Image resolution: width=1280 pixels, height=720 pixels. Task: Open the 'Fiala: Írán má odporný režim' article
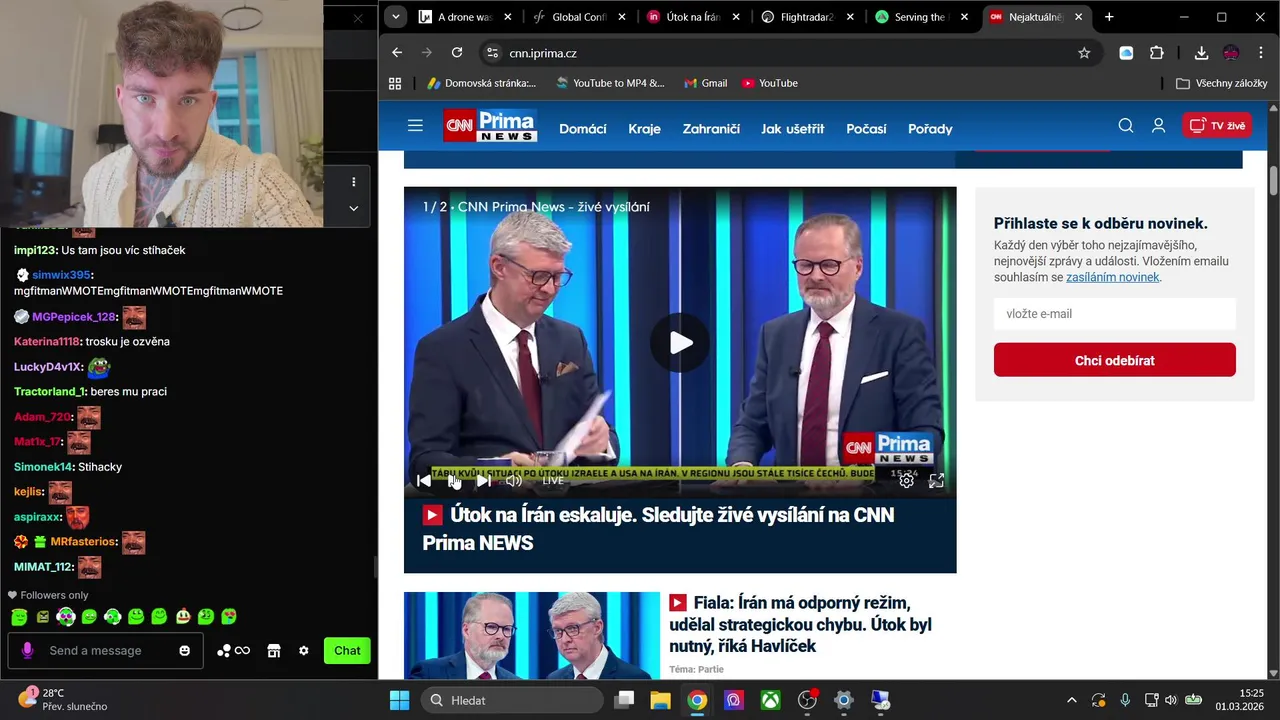pos(800,624)
